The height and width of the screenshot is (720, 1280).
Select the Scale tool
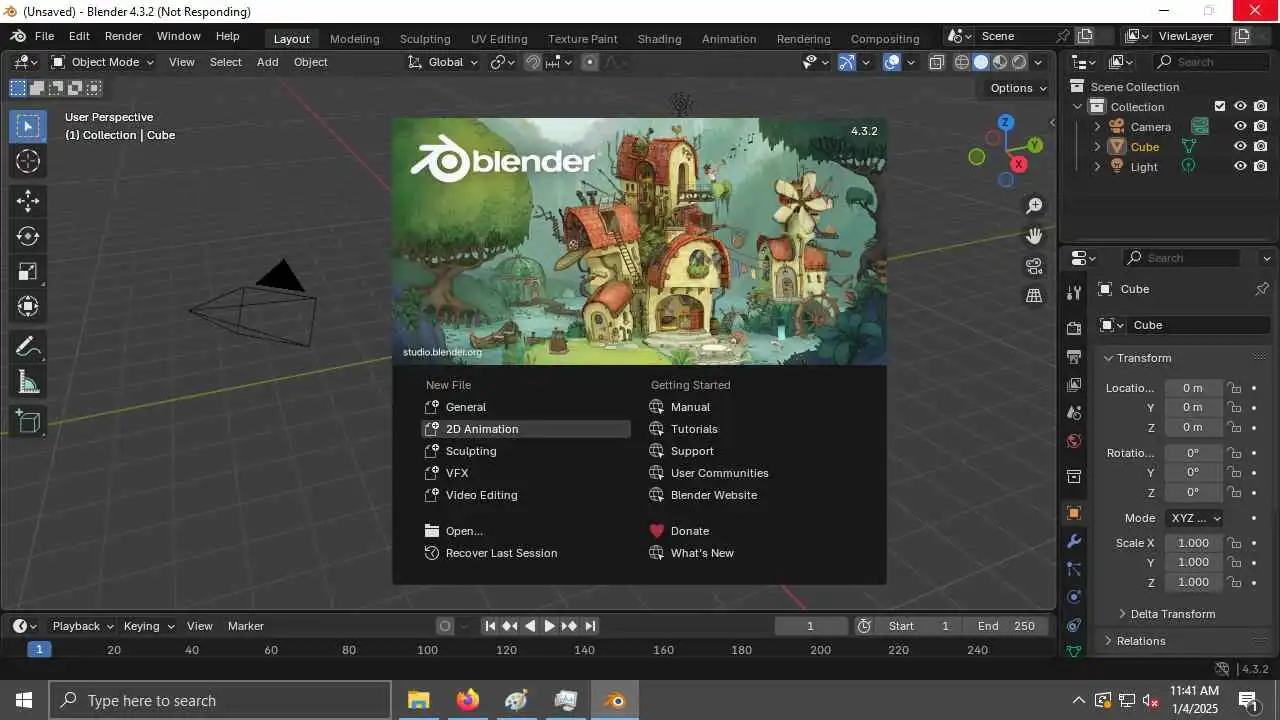28,271
